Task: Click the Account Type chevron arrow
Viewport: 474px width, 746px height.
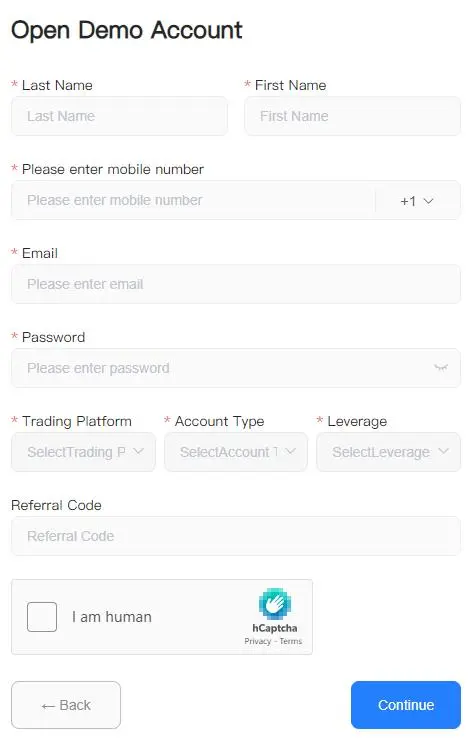Action: point(290,451)
